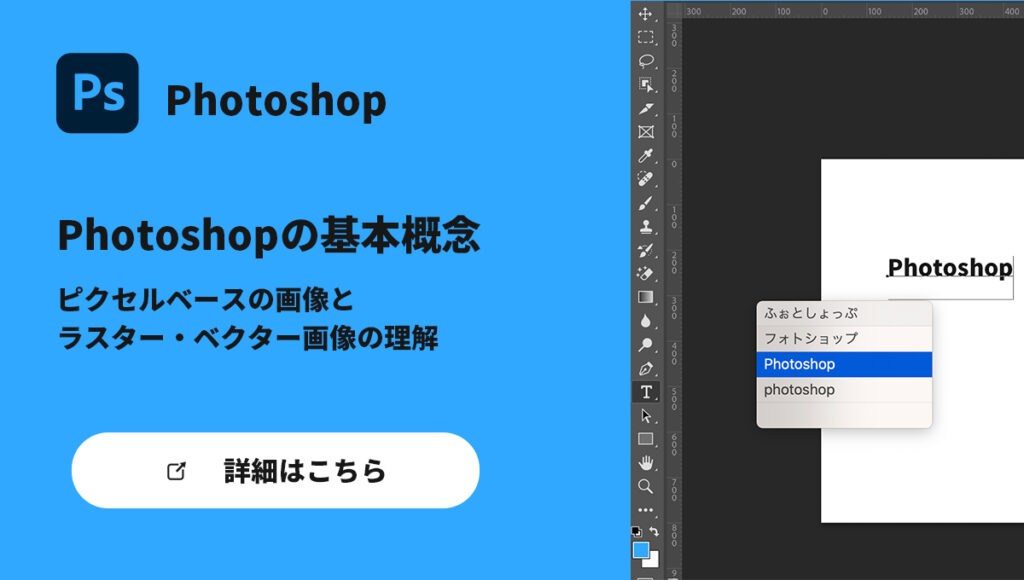Choose the Gradient tool
Screen dimensions: 1024x580
[x=646, y=297]
